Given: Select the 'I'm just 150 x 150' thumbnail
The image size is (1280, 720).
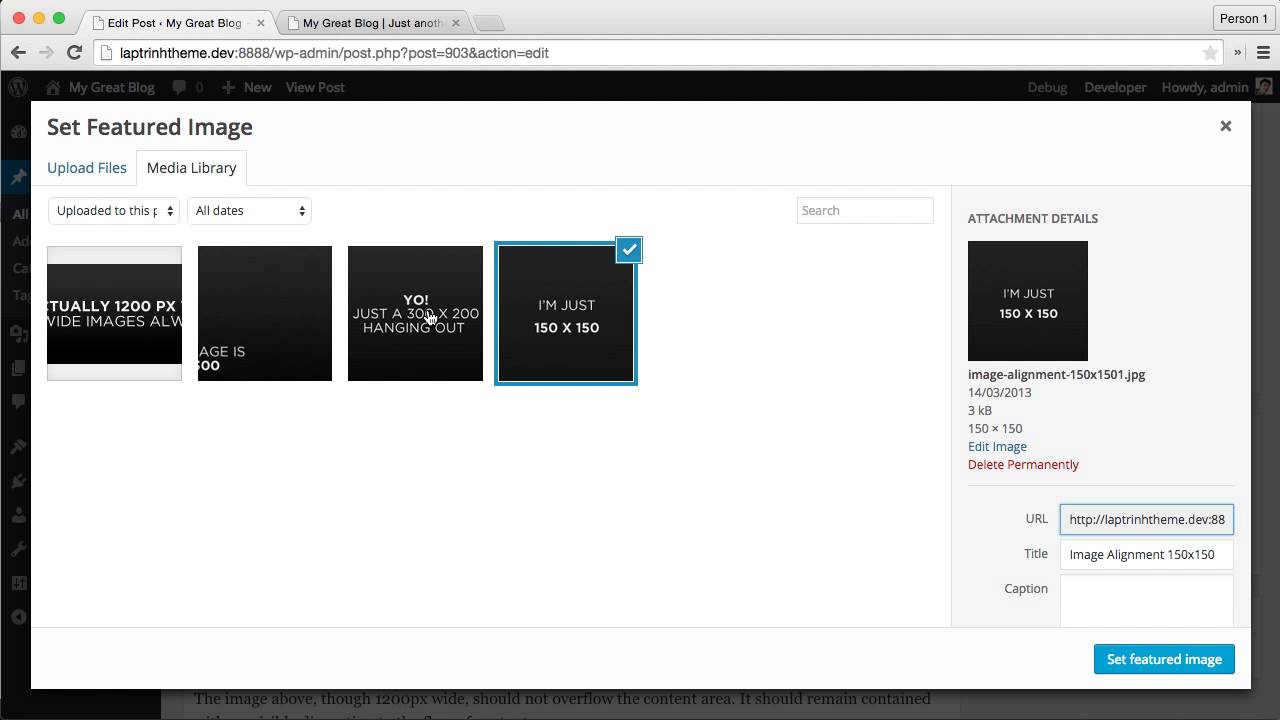Looking at the screenshot, I should (x=566, y=314).
